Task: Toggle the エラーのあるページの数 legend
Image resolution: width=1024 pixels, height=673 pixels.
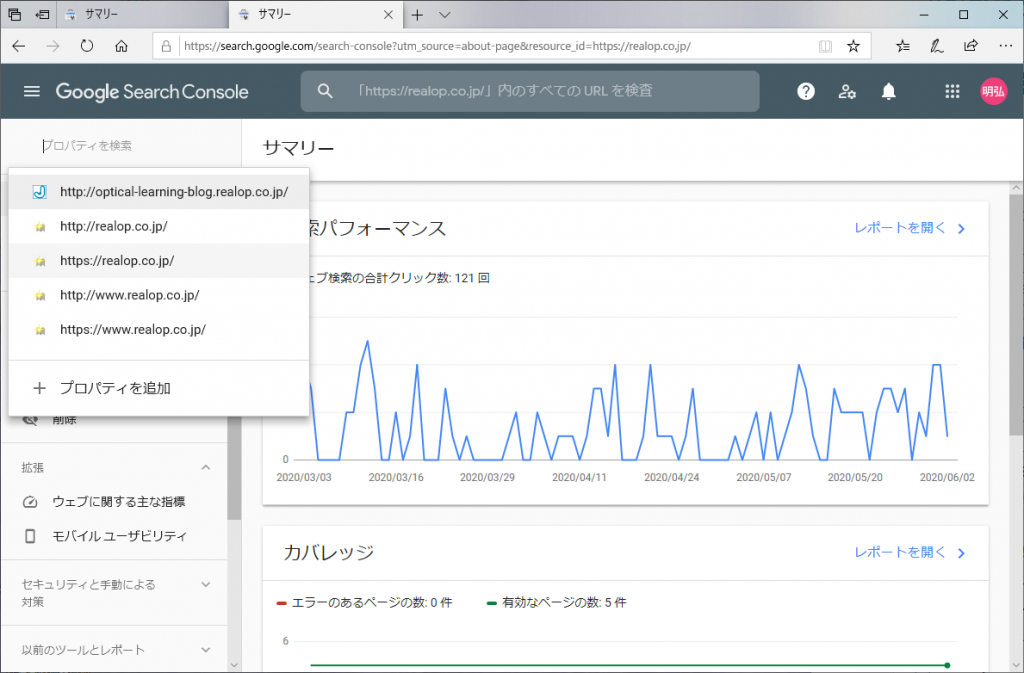Action: click(364, 603)
